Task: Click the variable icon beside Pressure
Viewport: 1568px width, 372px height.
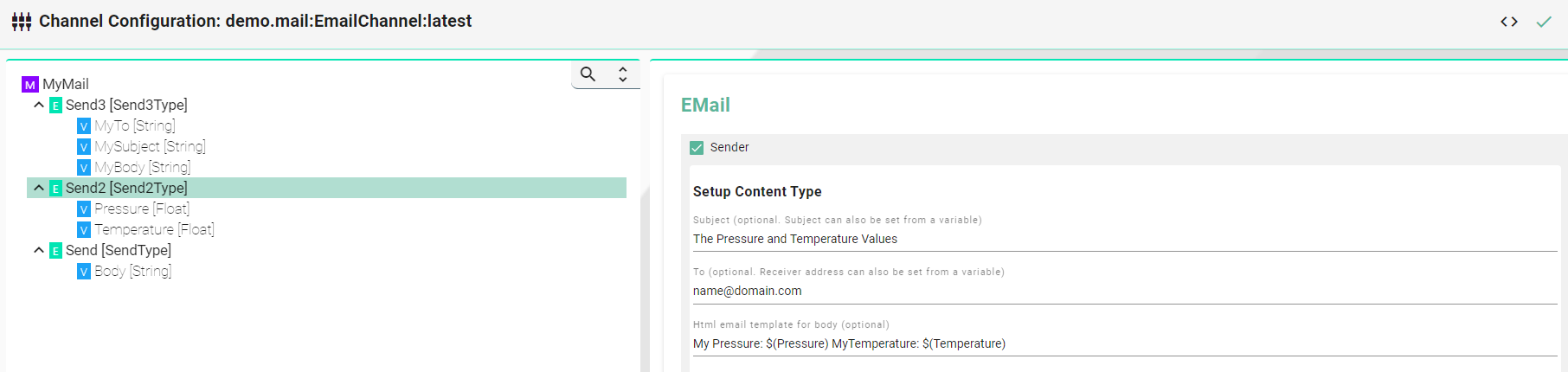Action: (x=84, y=209)
